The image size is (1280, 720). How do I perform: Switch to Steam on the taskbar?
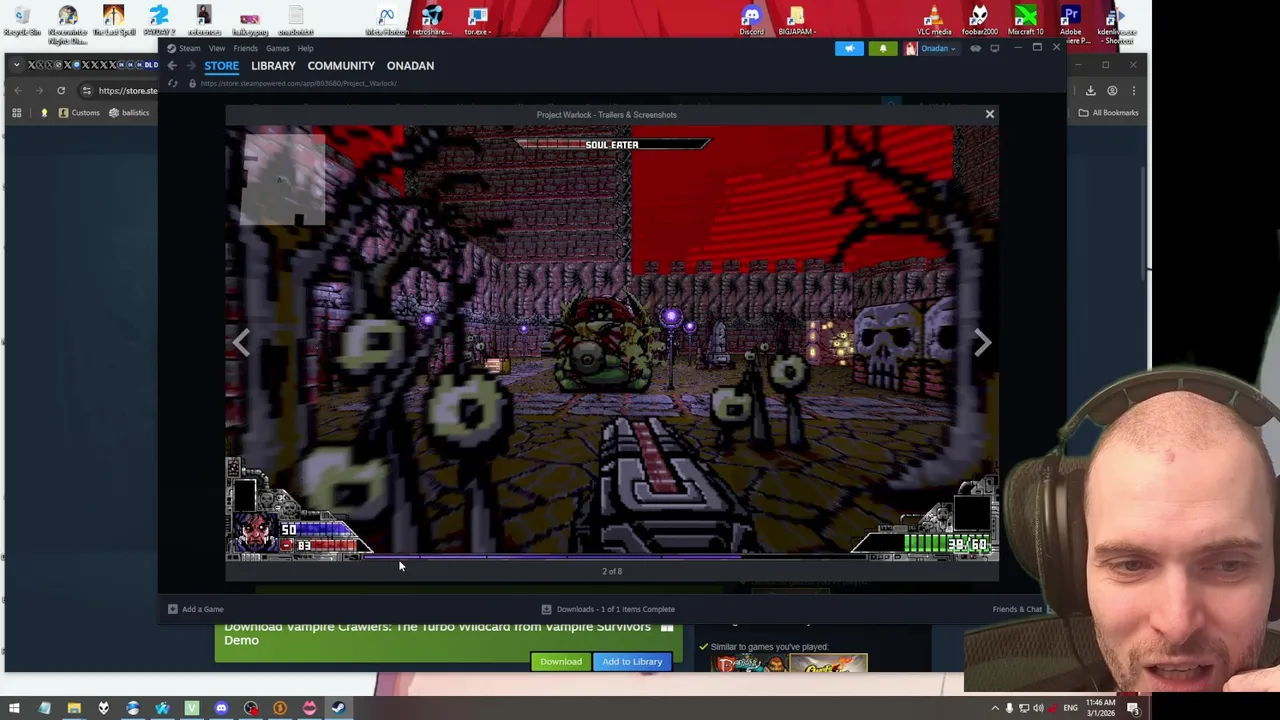(338, 709)
